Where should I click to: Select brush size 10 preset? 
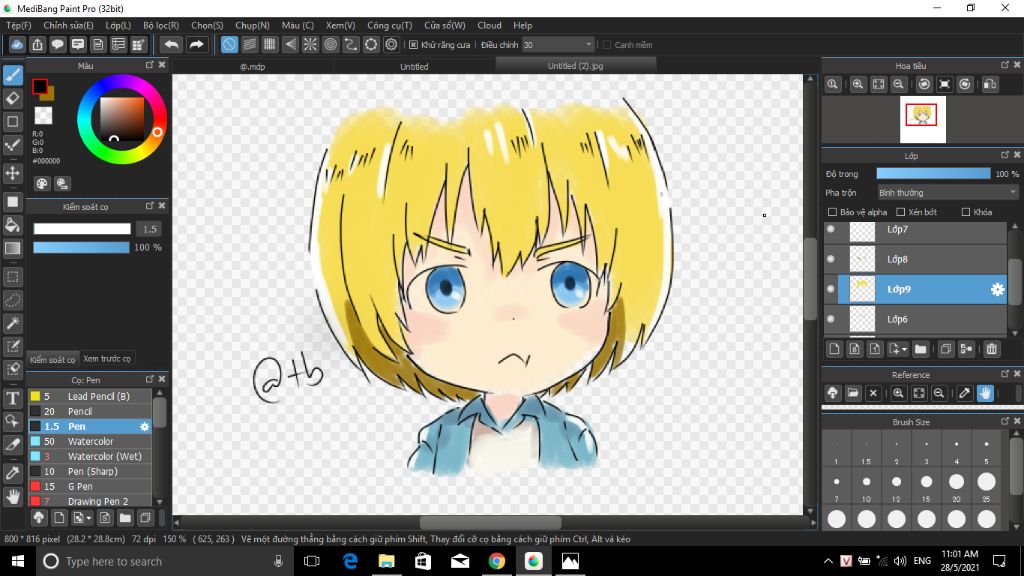866,486
